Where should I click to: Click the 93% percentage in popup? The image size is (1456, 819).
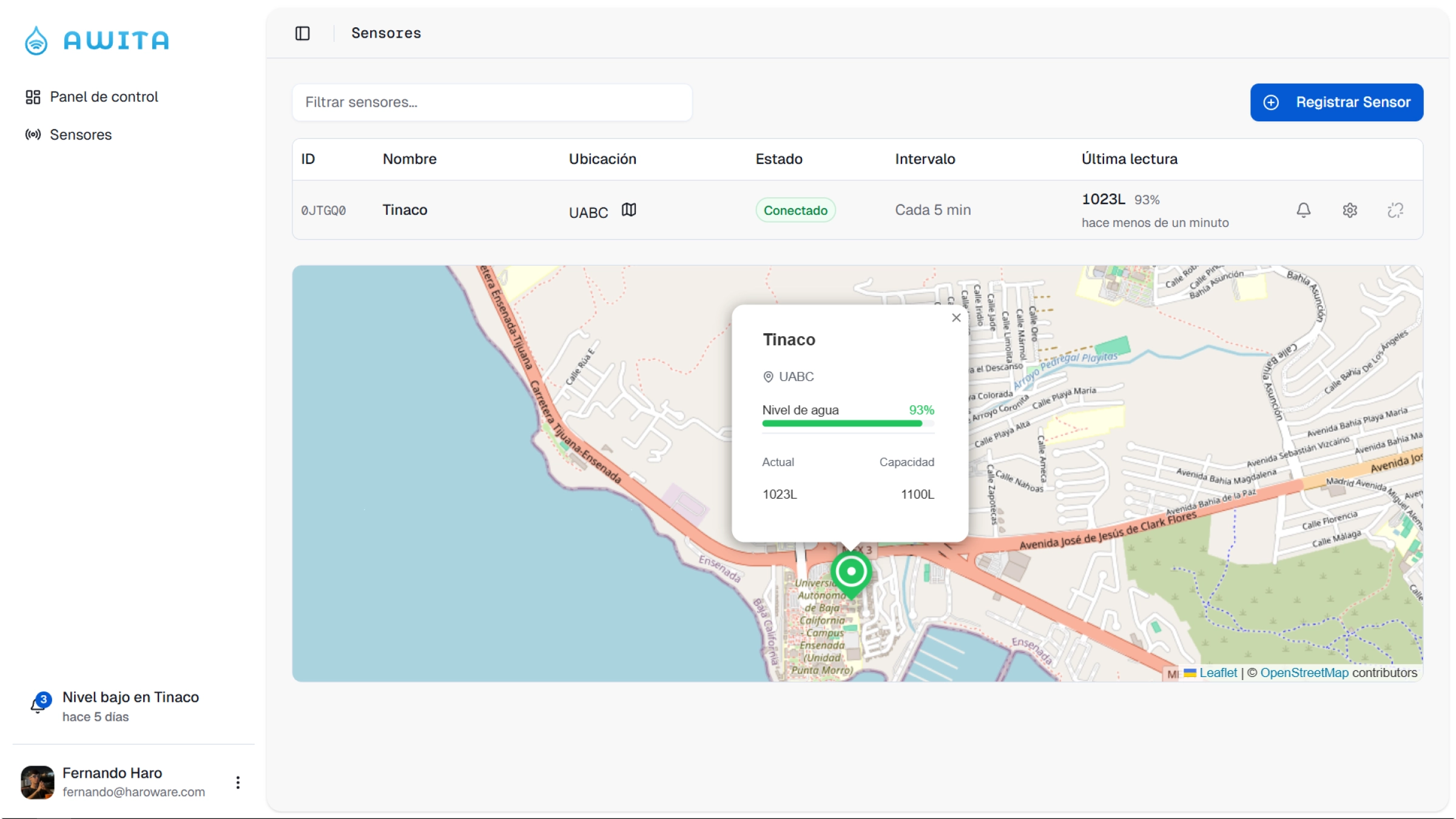pos(921,410)
